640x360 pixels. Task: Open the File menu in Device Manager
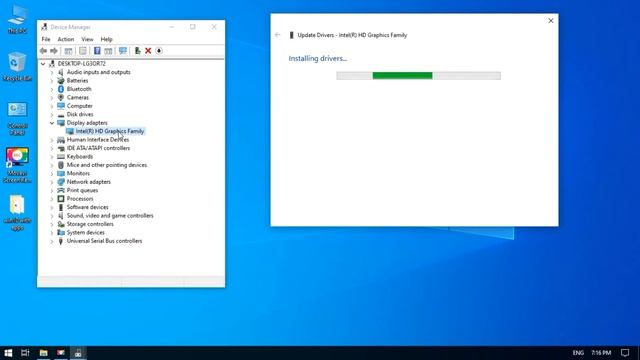click(46, 39)
